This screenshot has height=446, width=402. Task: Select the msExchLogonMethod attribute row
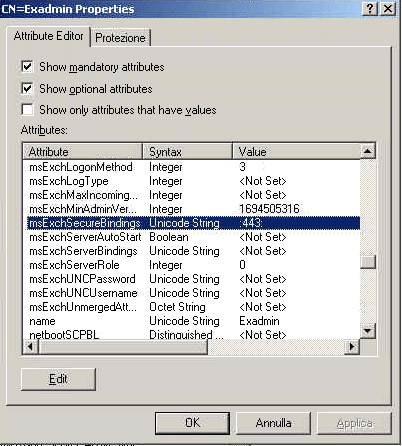point(193,167)
